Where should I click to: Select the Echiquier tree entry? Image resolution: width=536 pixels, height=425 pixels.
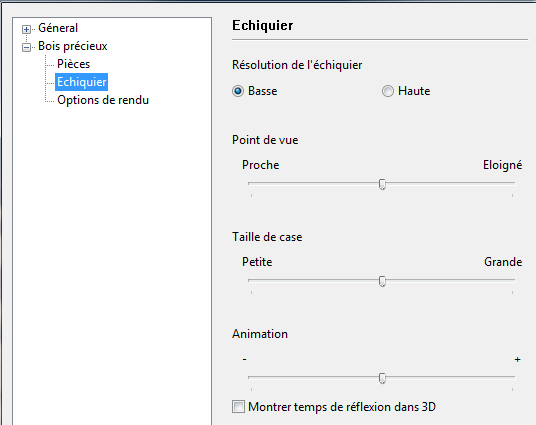tap(82, 82)
